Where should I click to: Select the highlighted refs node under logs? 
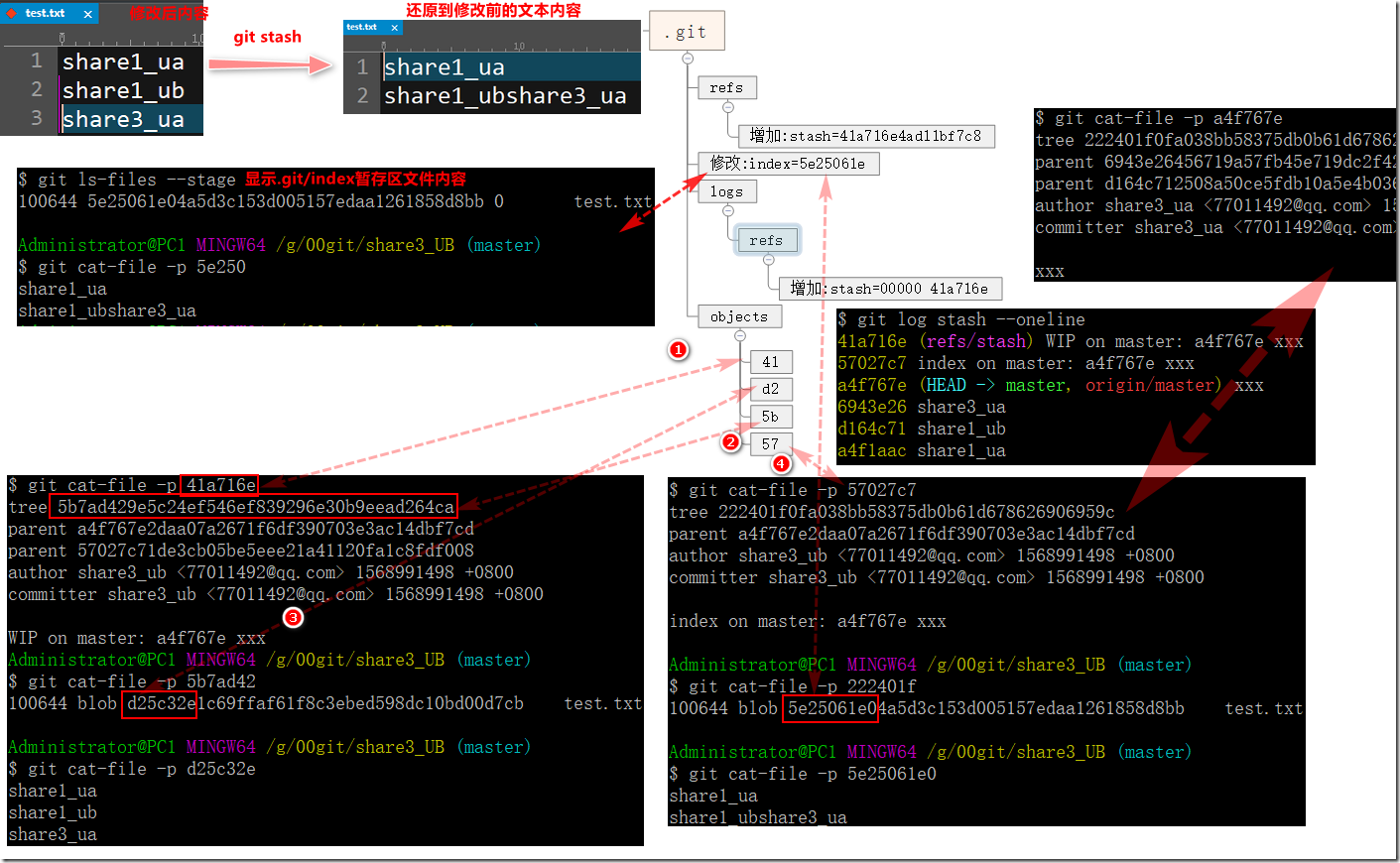coord(766,240)
